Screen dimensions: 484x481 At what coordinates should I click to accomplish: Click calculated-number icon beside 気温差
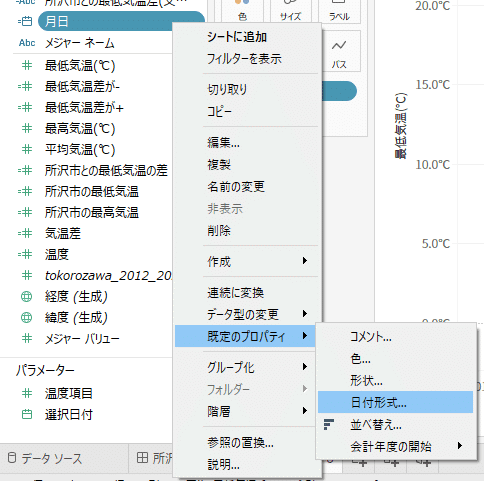point(25,233)
